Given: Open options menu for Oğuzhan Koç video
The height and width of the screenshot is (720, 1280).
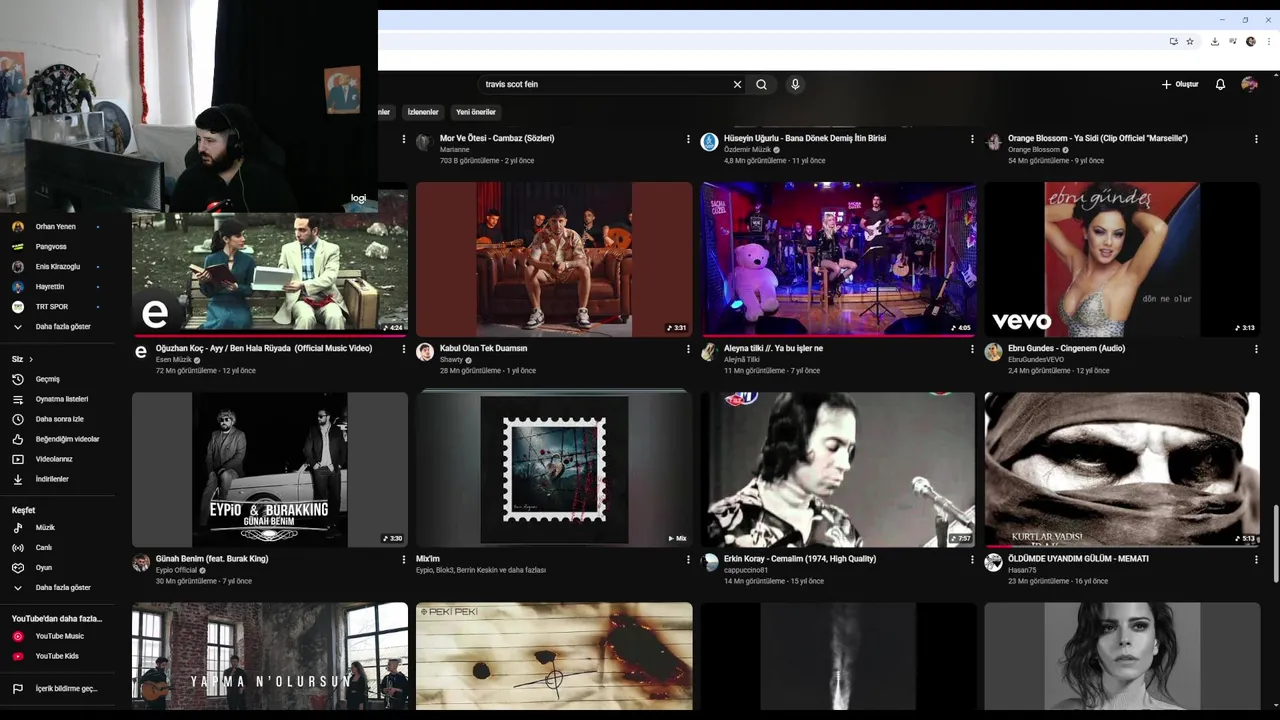Looking at the screenshot, I should [404, 349].
